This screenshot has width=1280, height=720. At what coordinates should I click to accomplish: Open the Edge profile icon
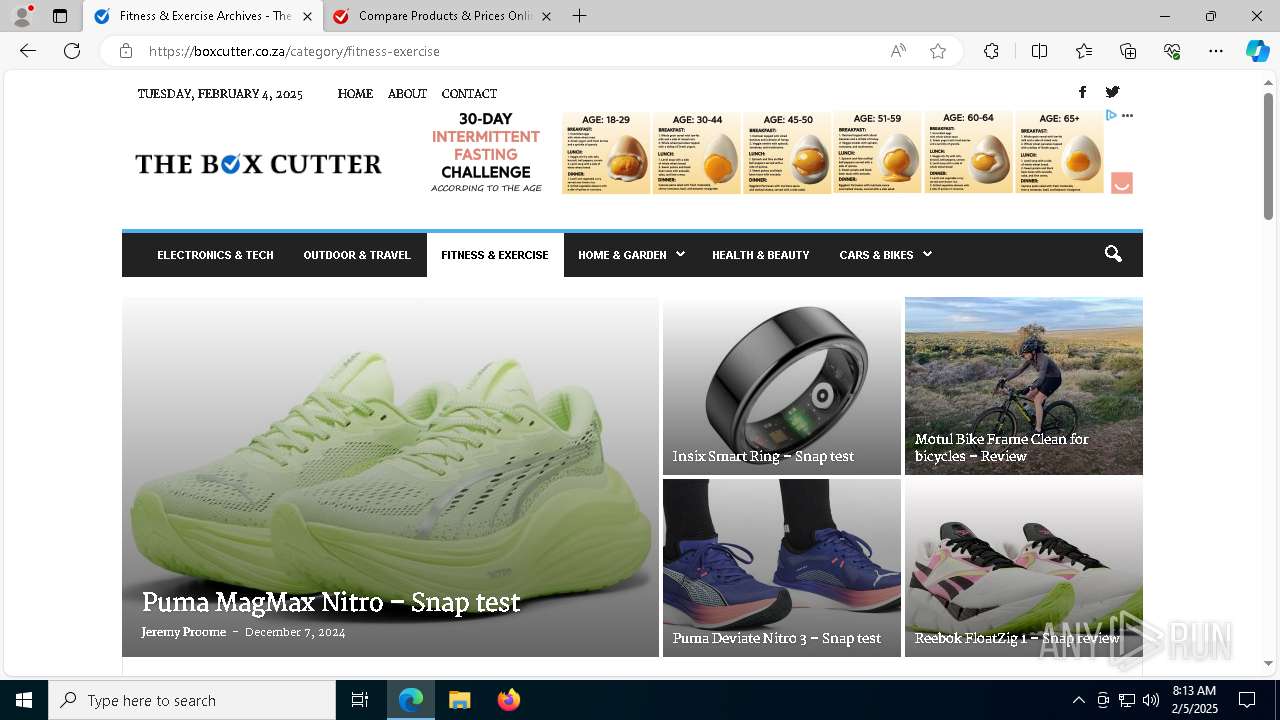pos(22,16)
